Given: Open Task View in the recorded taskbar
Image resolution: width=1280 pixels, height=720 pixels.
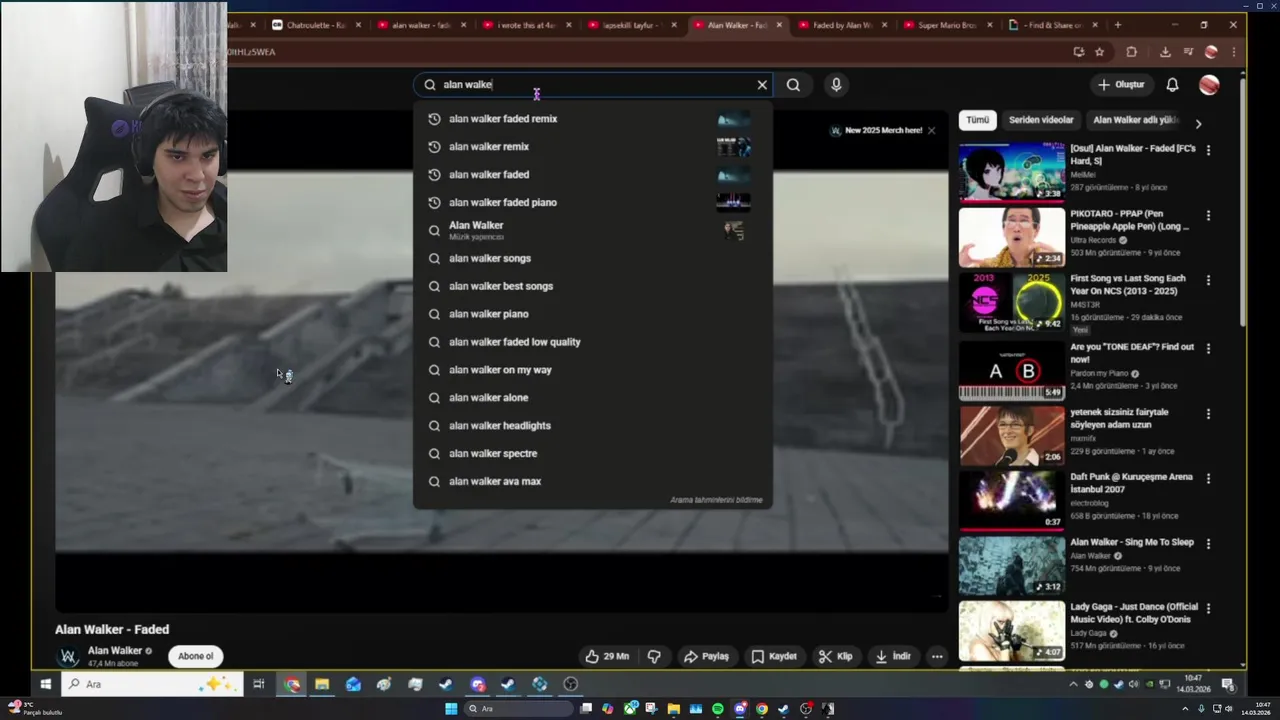Looking at the screenshot, I should coord(258,684).
